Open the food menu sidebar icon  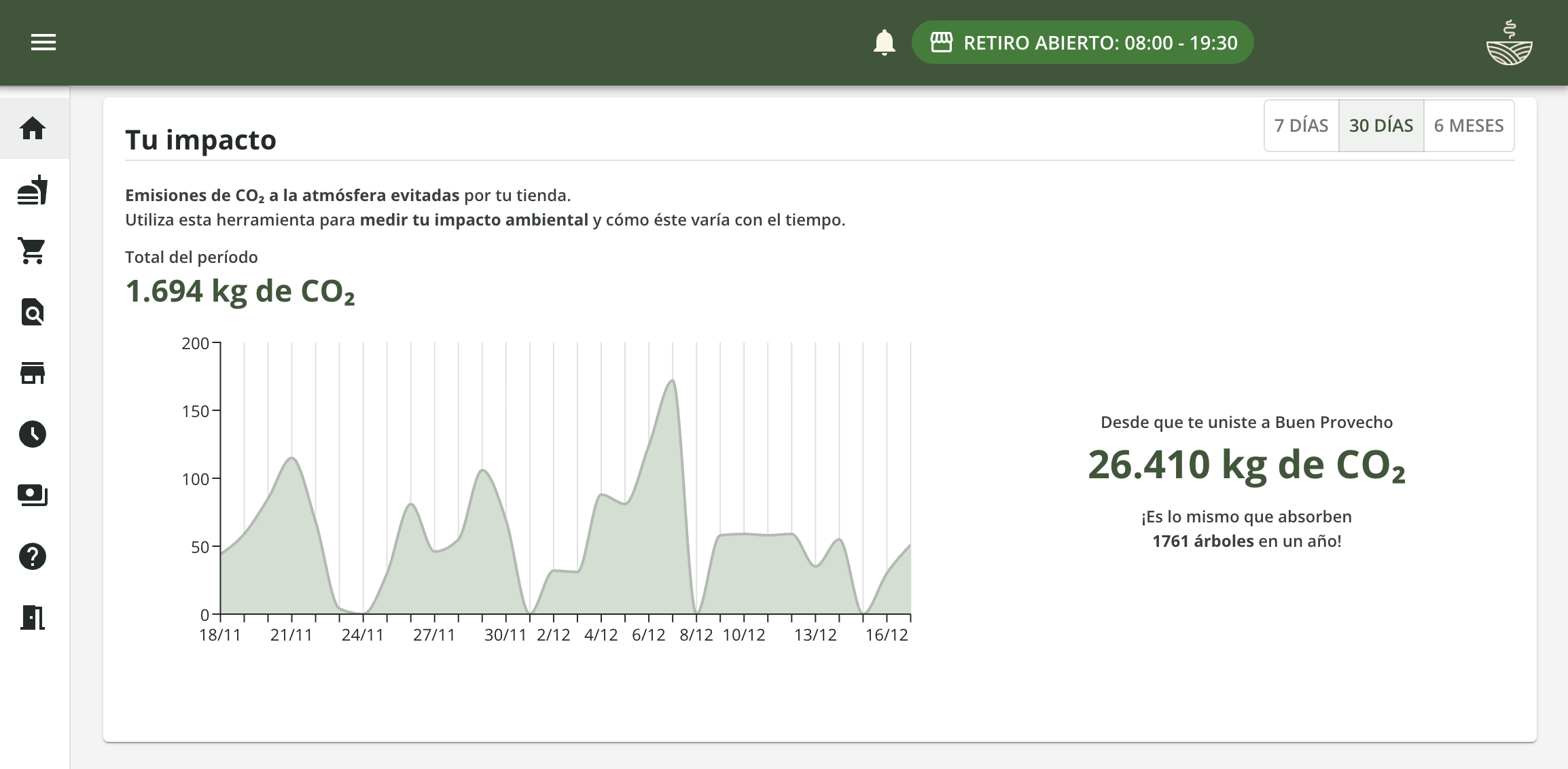(33, 190)
